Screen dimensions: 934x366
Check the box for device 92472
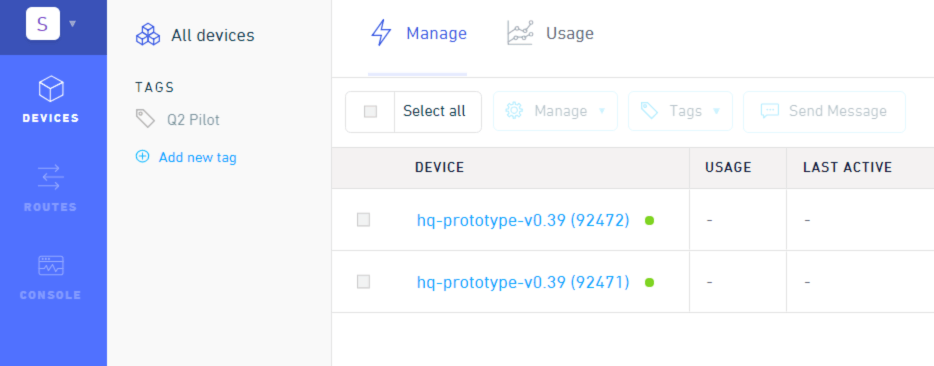363,220
